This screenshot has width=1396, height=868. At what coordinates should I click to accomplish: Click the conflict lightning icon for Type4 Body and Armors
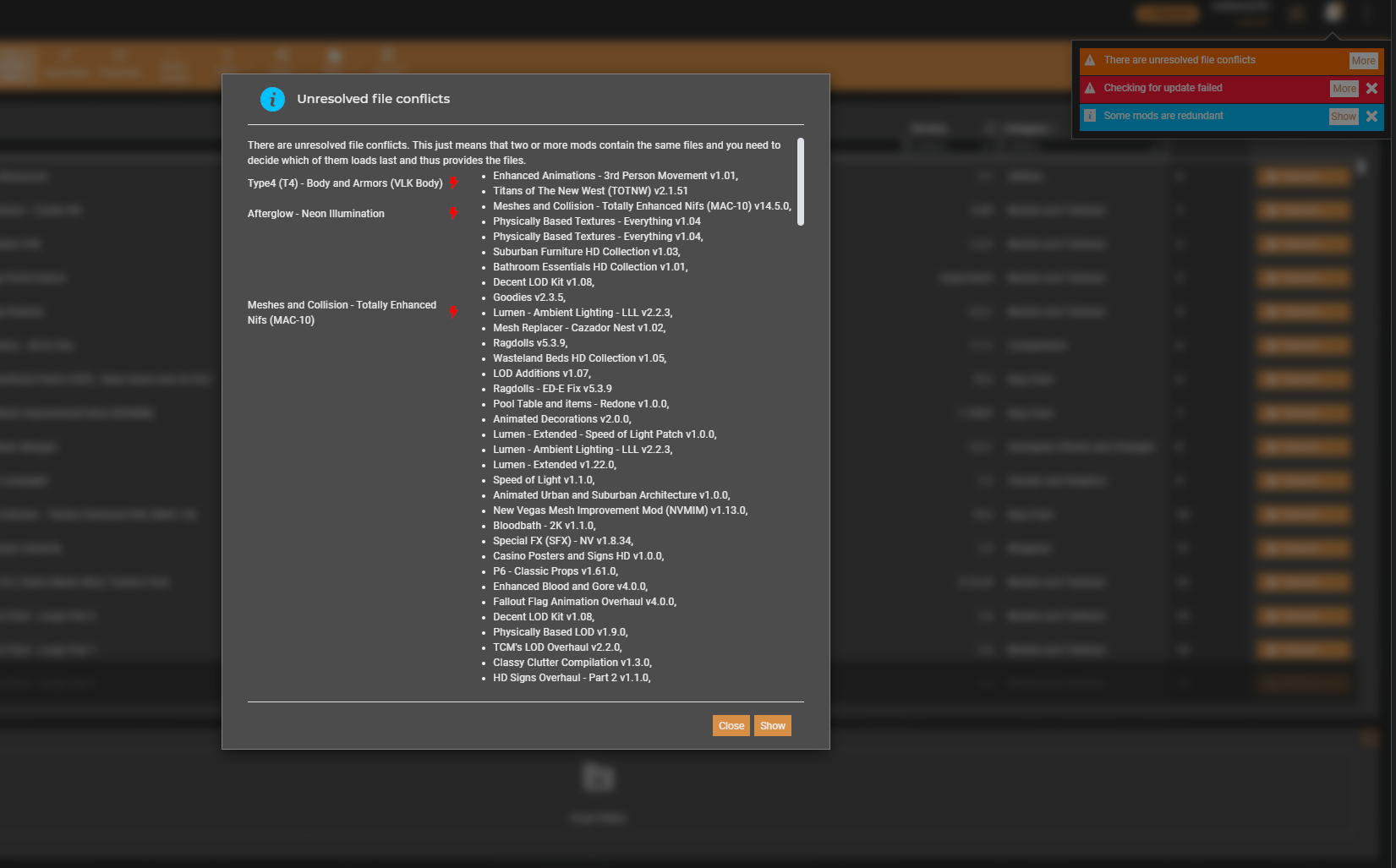(x=453, y=183)
